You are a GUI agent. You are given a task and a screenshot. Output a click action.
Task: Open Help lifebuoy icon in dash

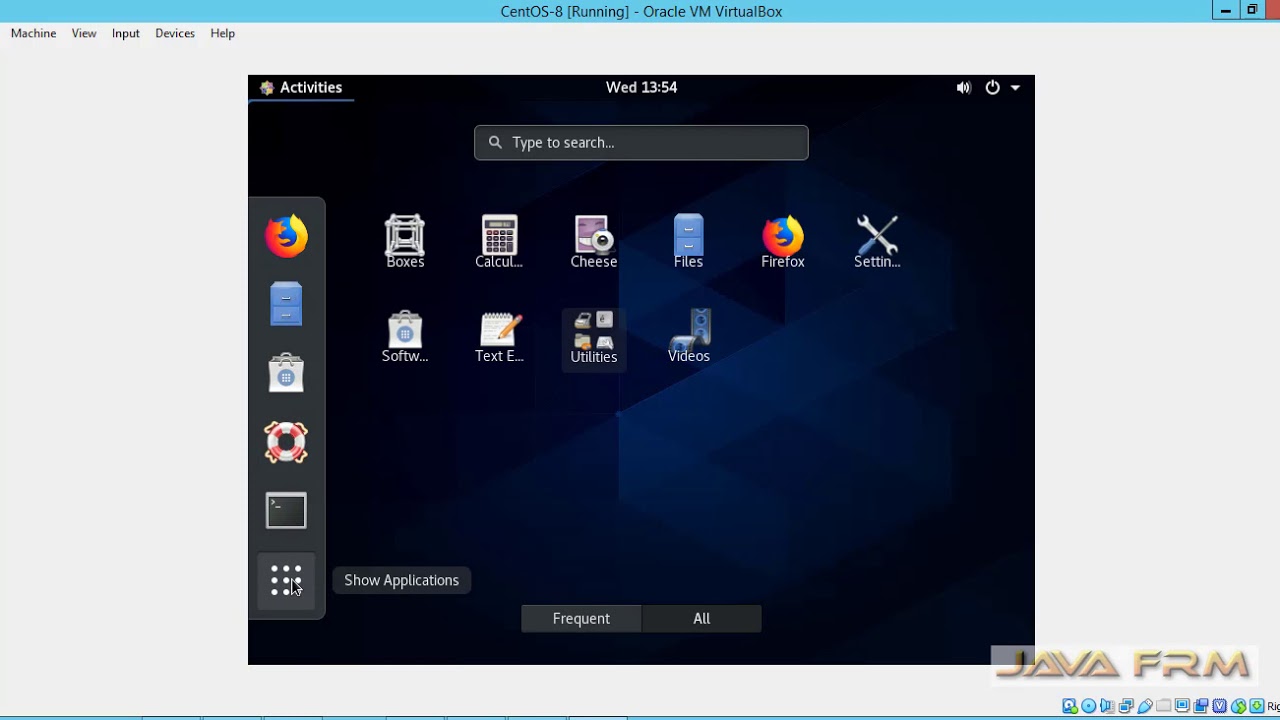coord(286,442)
